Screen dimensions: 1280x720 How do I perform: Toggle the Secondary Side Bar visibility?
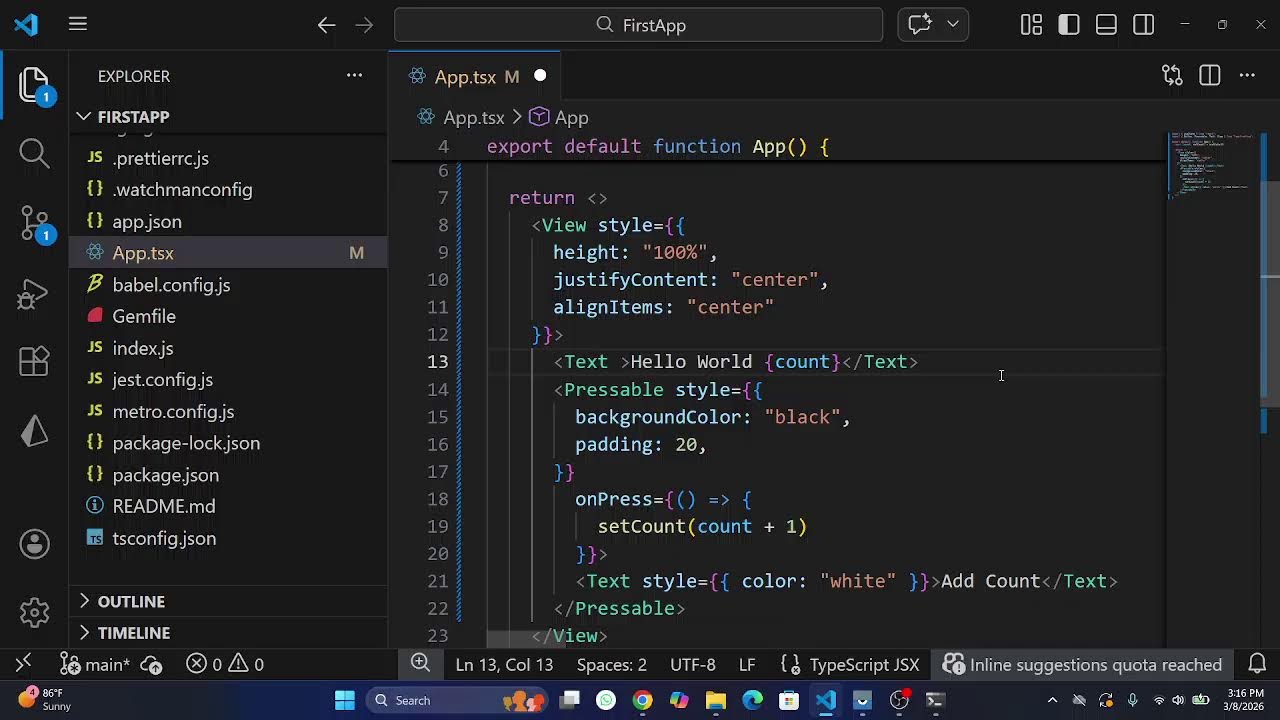[1144, 25]
